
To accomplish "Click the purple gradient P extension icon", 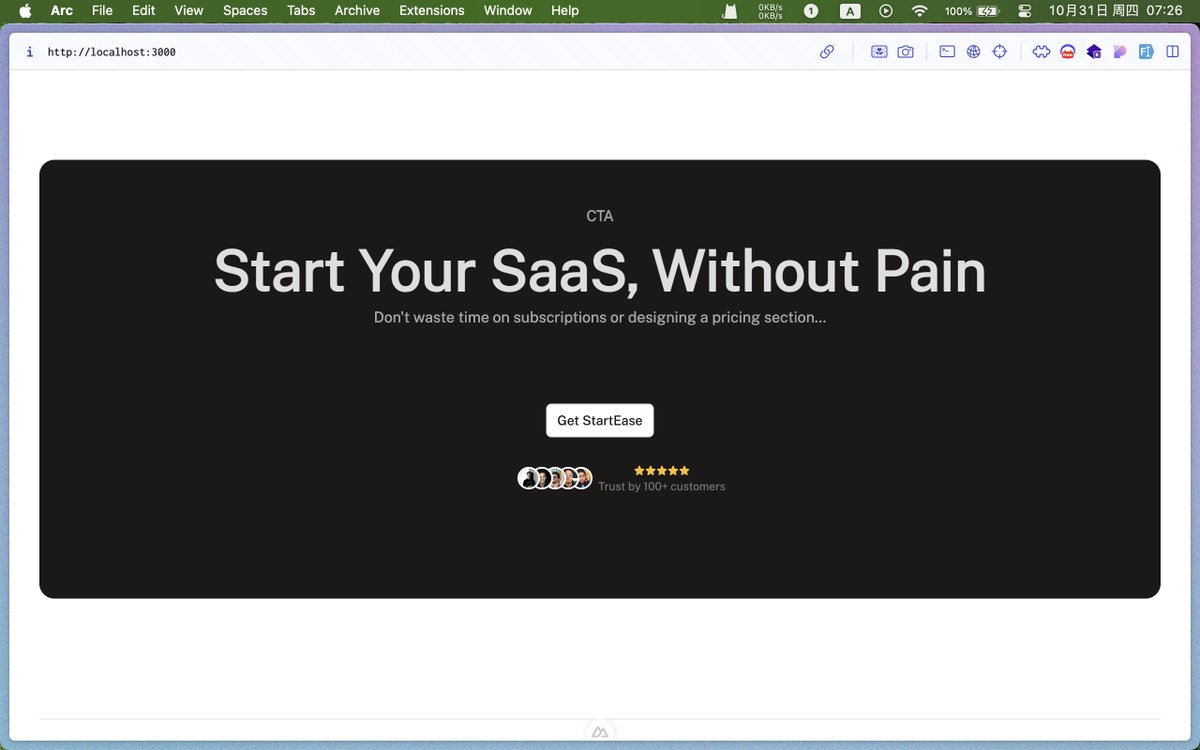I will coord(1120,52).
